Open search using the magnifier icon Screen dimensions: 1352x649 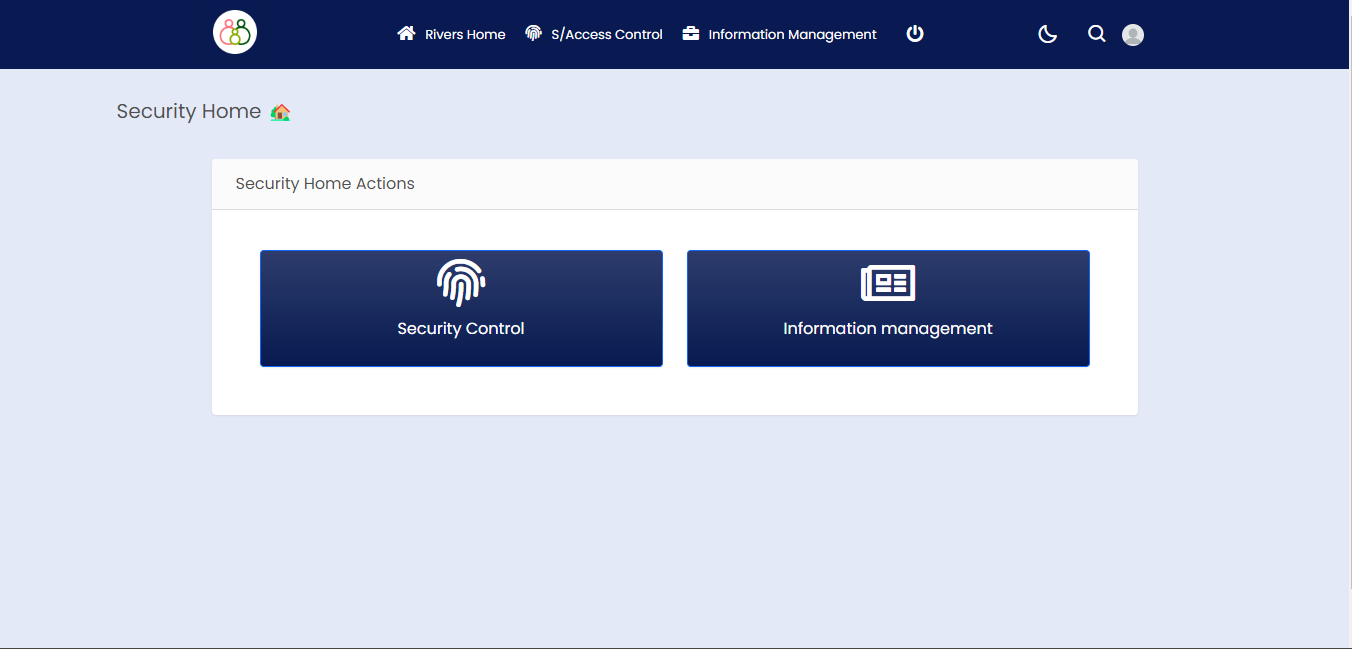coord(1096,34)
